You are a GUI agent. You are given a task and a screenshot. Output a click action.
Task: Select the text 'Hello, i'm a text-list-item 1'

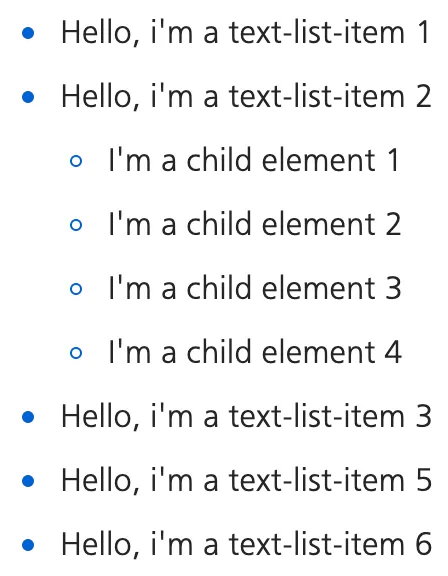tap(246, 33)
